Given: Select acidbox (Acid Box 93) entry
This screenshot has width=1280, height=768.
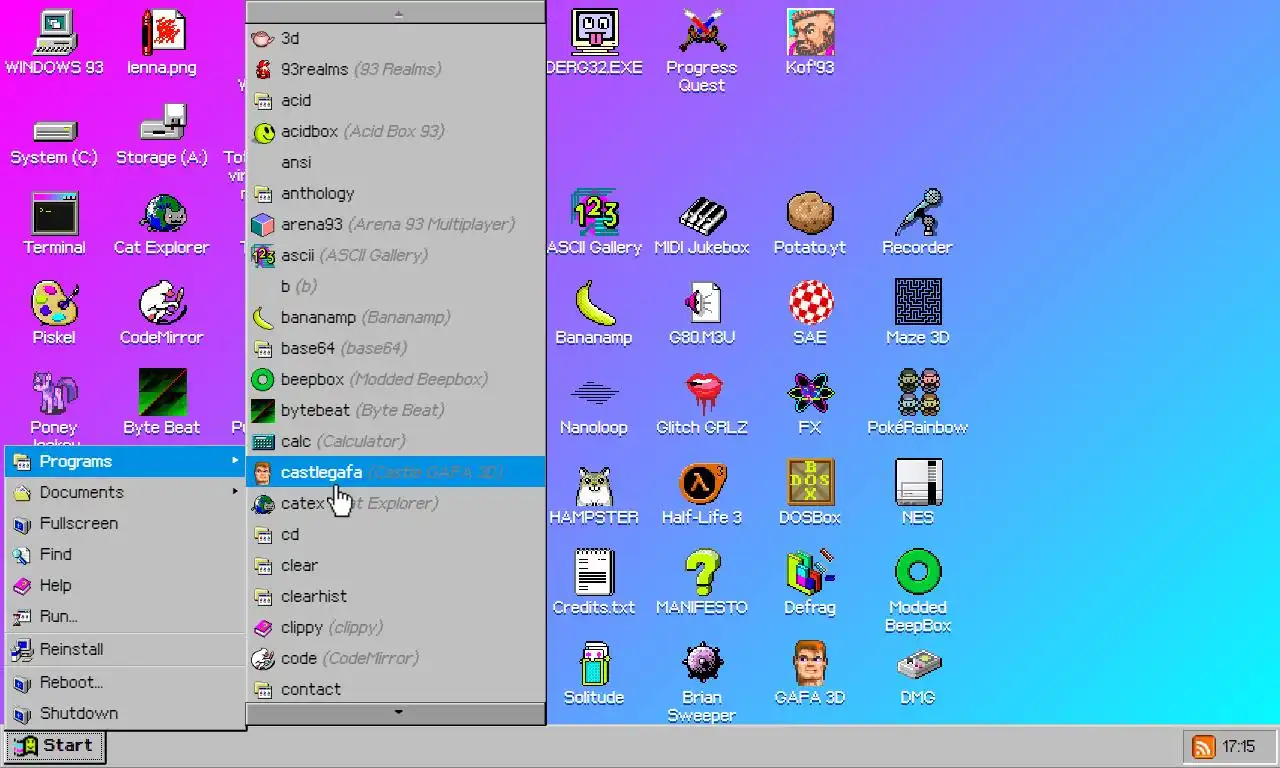Looking at the screenshot, I should tap(395, 131).
